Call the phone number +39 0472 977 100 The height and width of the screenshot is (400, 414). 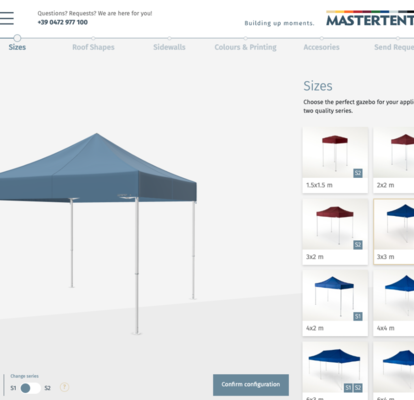(x=63, y=22)
